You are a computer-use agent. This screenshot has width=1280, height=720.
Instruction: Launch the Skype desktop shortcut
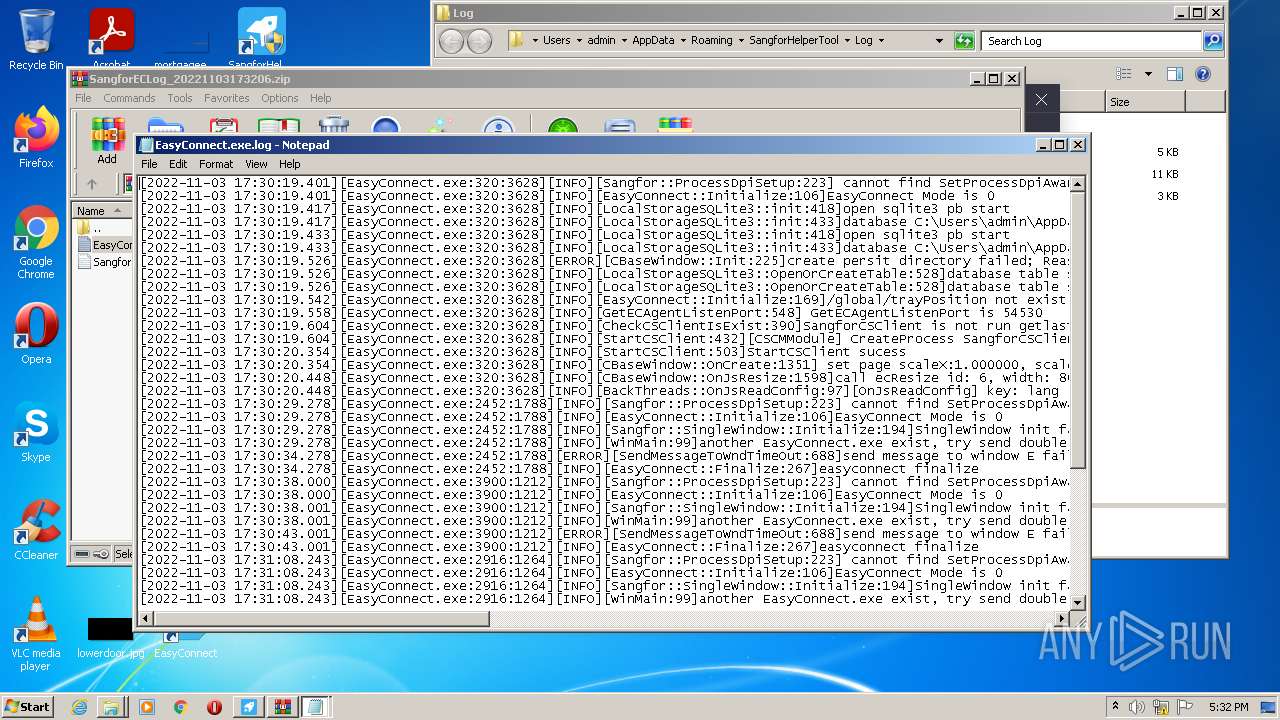(36, 431)
